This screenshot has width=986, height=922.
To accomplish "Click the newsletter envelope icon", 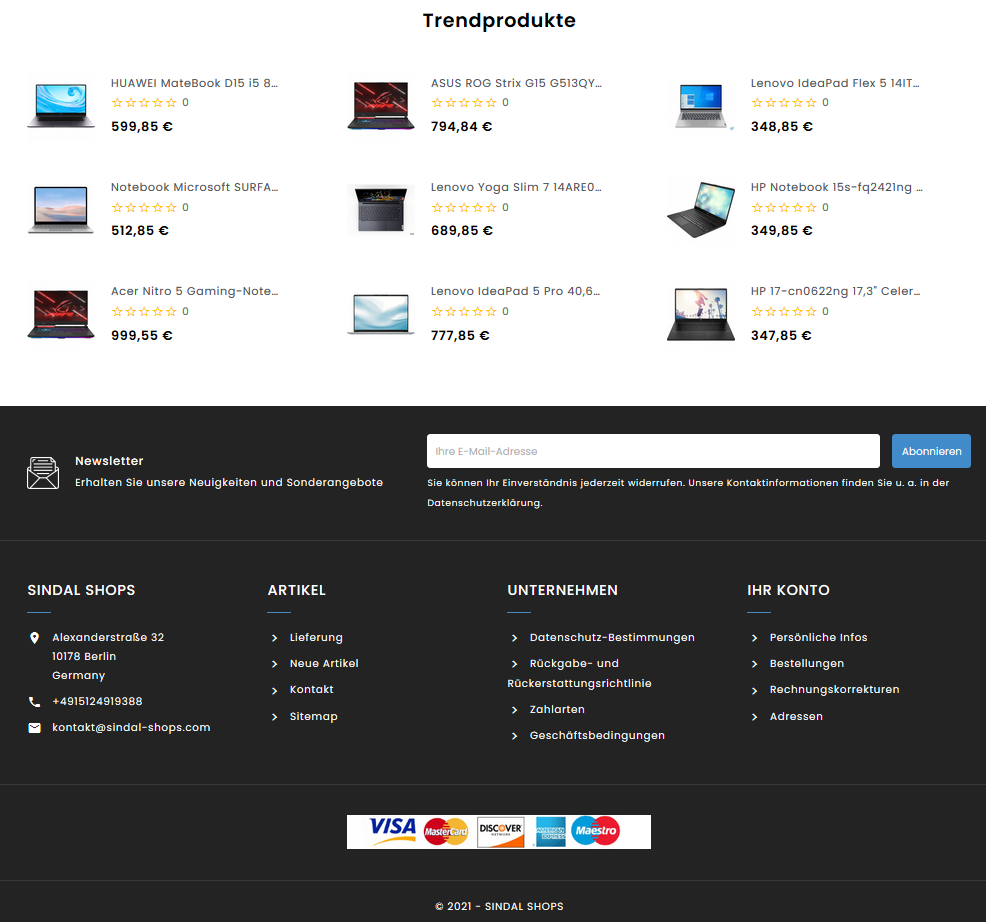I will (x=43, y=473).
